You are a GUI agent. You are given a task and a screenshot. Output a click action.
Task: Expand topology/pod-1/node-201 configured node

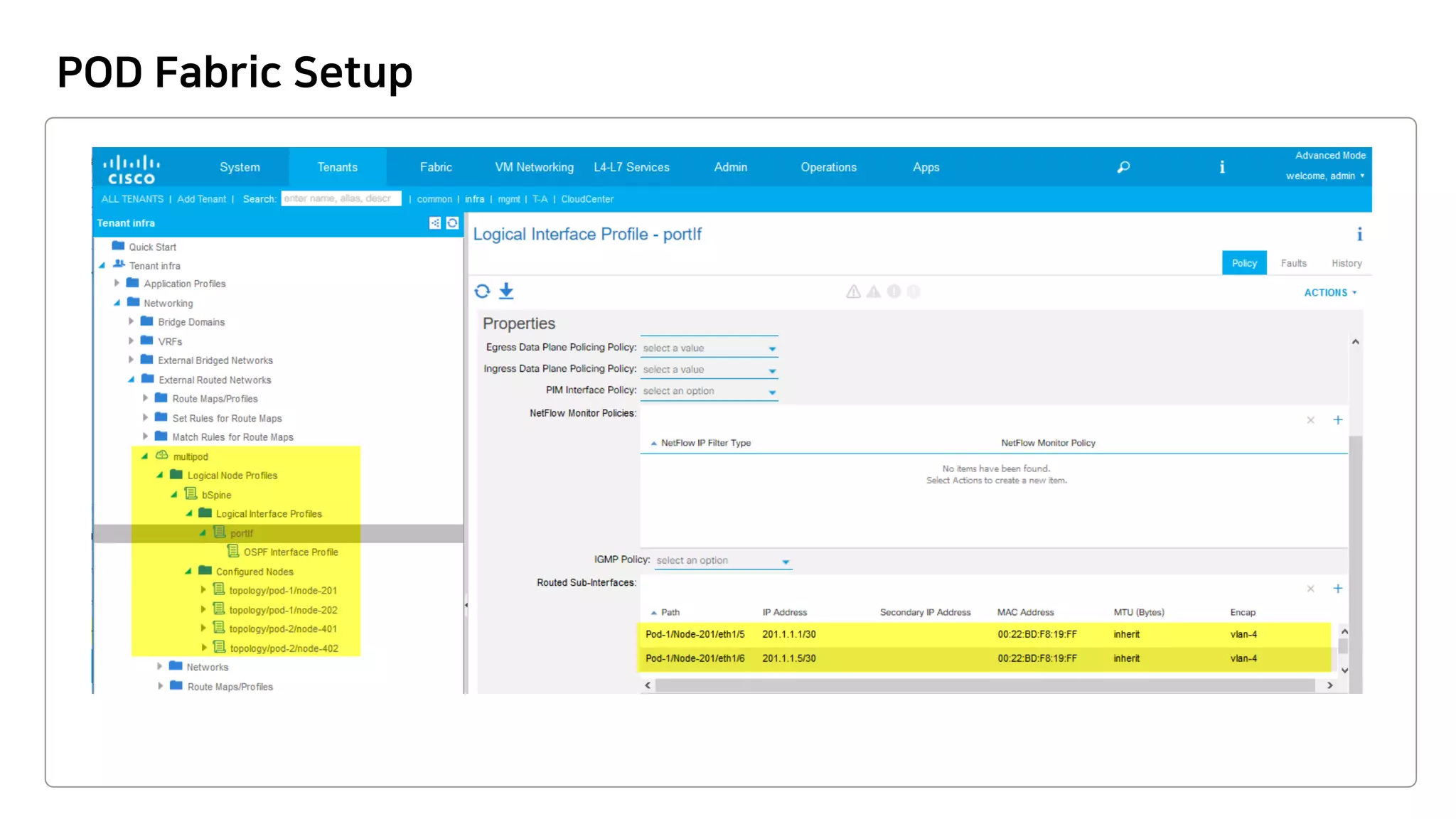coord(203,590)
